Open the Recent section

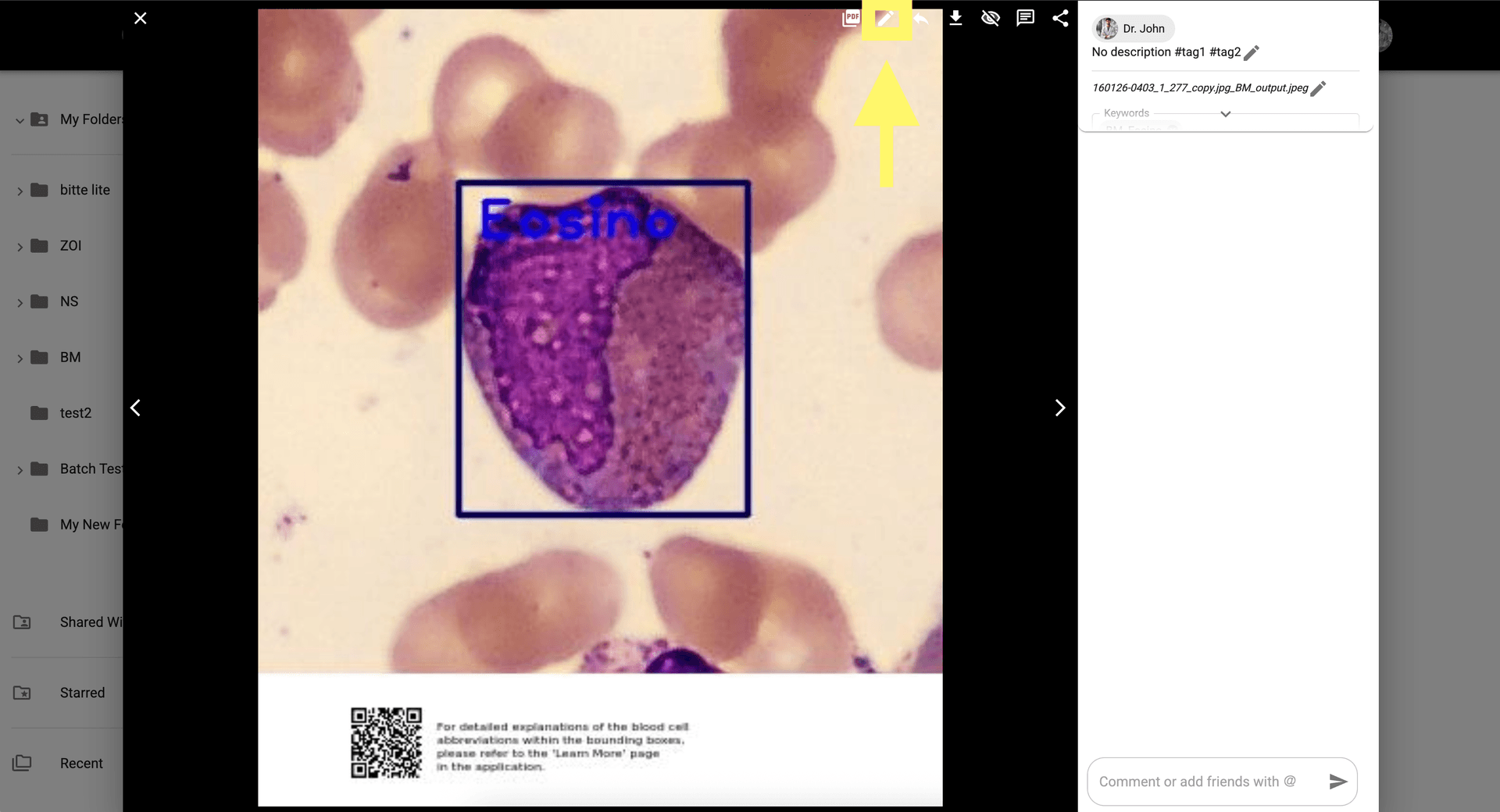pyautogui.click(x=81, y=764)
